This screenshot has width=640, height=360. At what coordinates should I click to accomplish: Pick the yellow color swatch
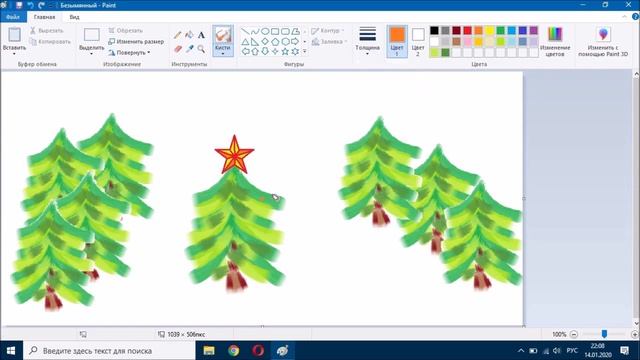[x=489, y=31]
